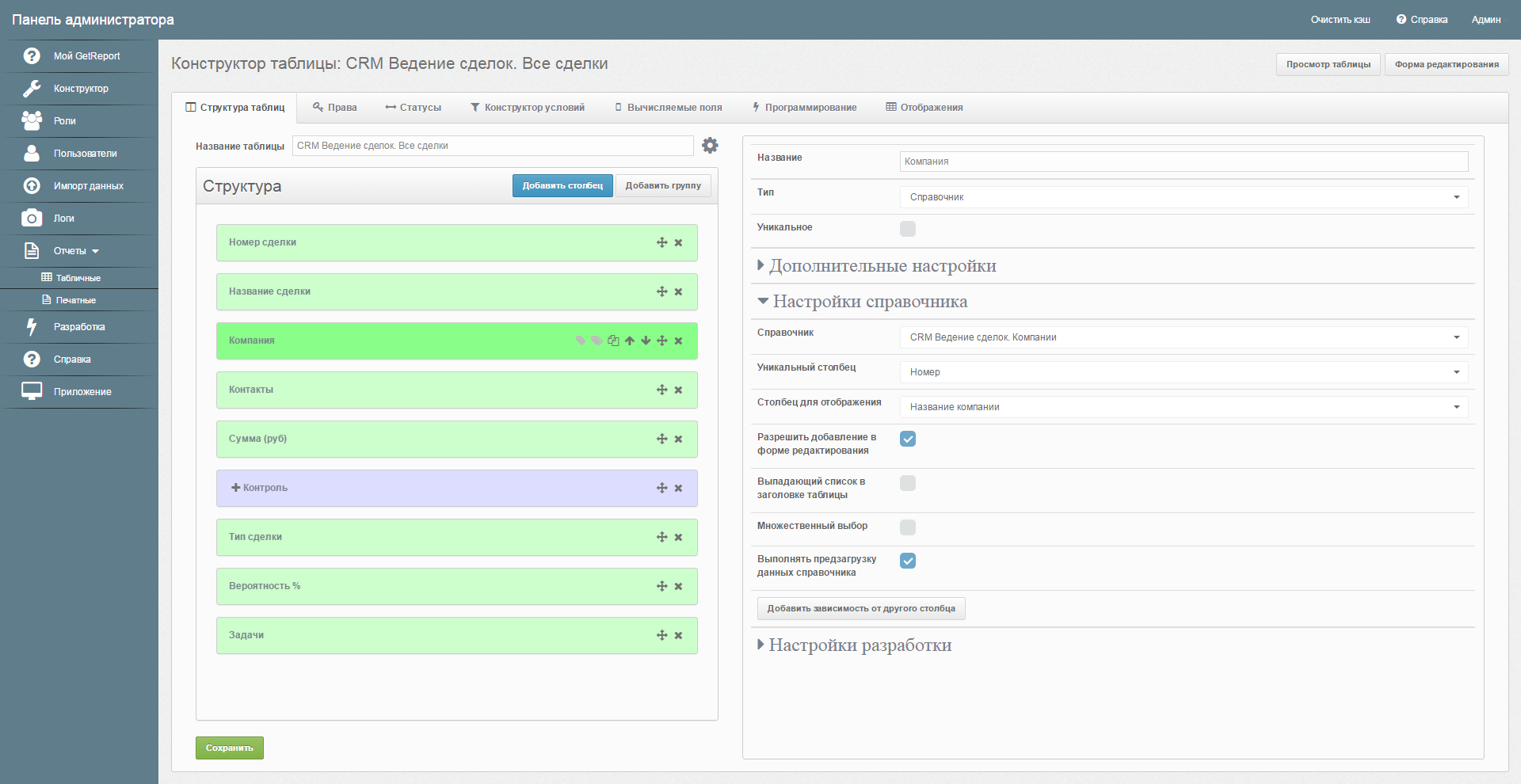The height and width of the screenshot is (784, 1521).
Task: Click the copy icon on Компания row
Action: tap(613, 341)
